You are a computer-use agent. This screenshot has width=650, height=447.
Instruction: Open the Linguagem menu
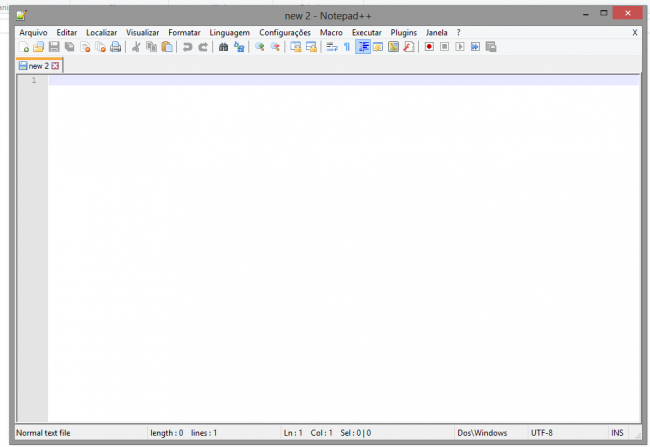click(x=230, y=32)
